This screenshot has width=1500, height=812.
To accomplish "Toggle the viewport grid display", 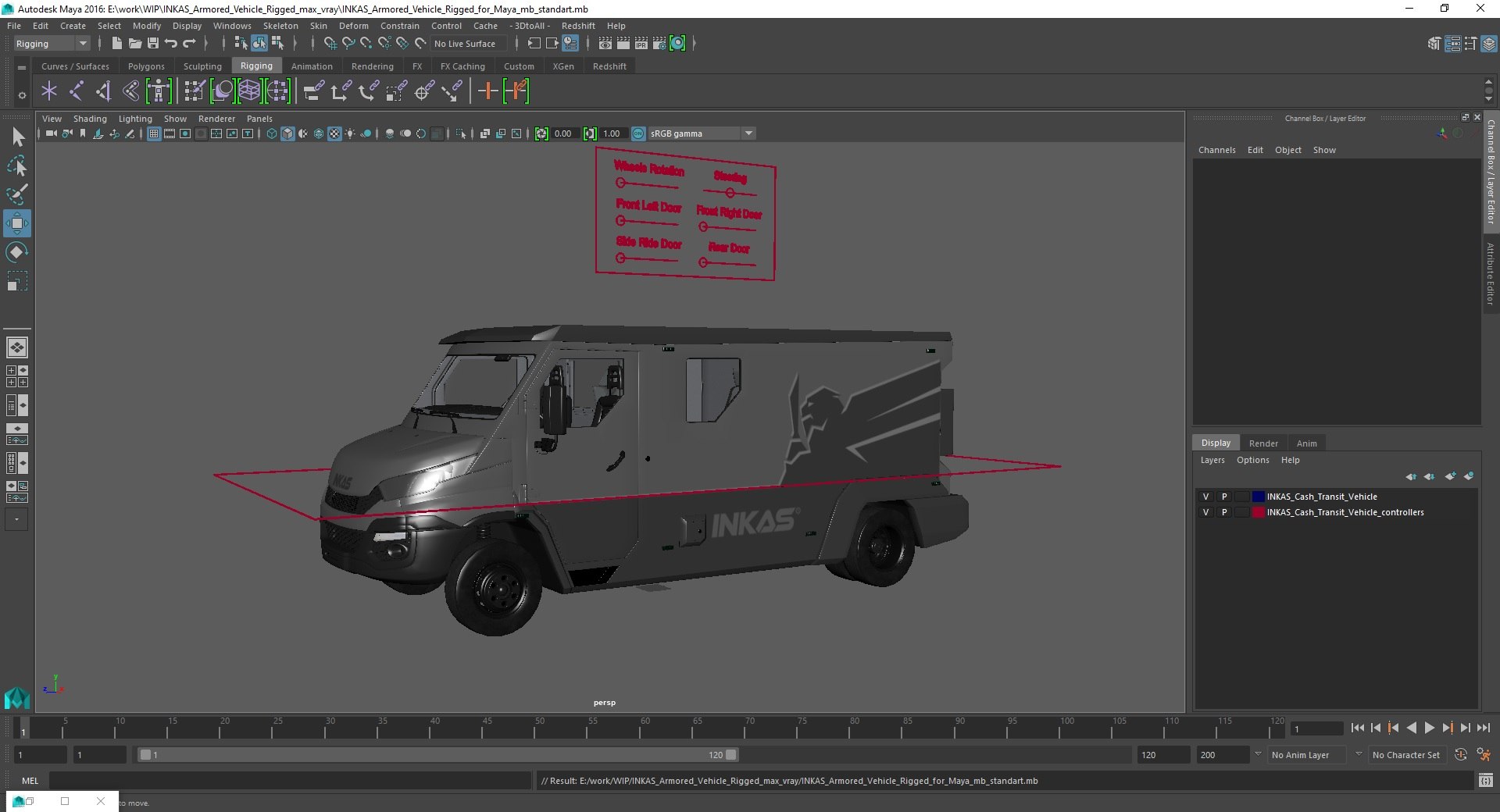I will point(154,134).
